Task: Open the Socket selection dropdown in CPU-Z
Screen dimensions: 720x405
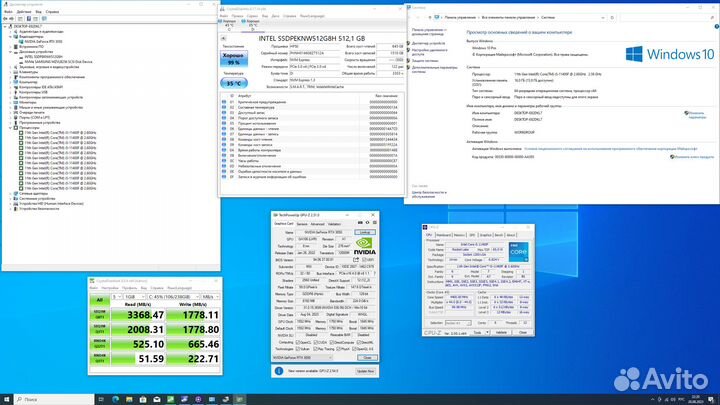Action: [x=458, y=323]
